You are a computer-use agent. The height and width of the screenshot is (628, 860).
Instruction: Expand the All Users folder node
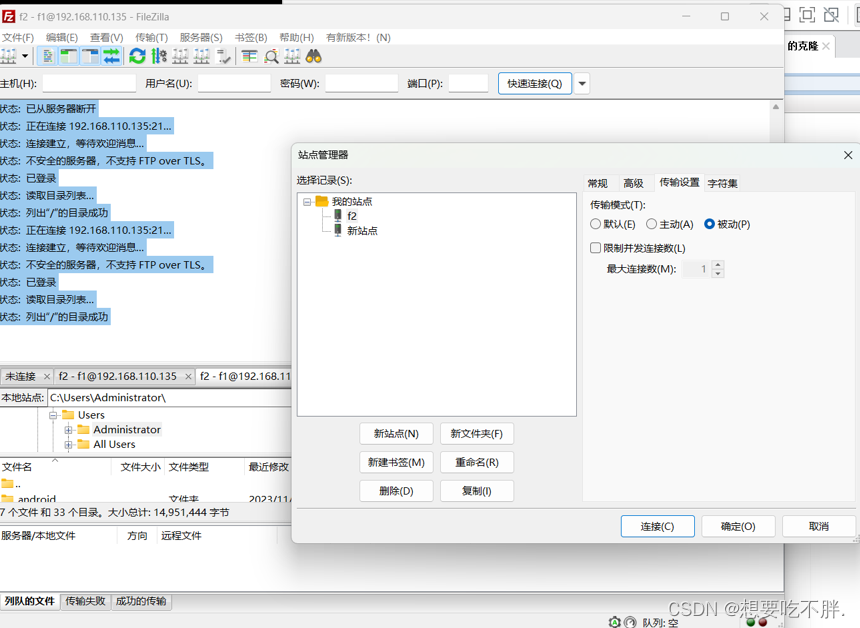point(69,445)
